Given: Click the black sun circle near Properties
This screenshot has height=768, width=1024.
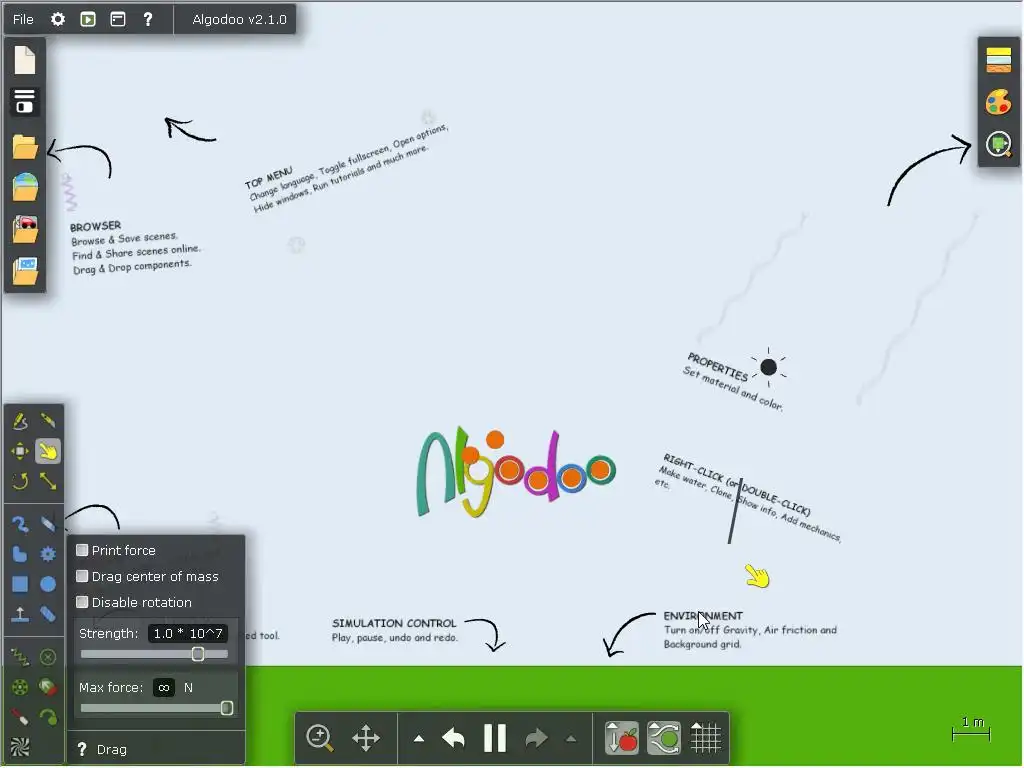Looking at the screenshot, I should click(769, 368).
